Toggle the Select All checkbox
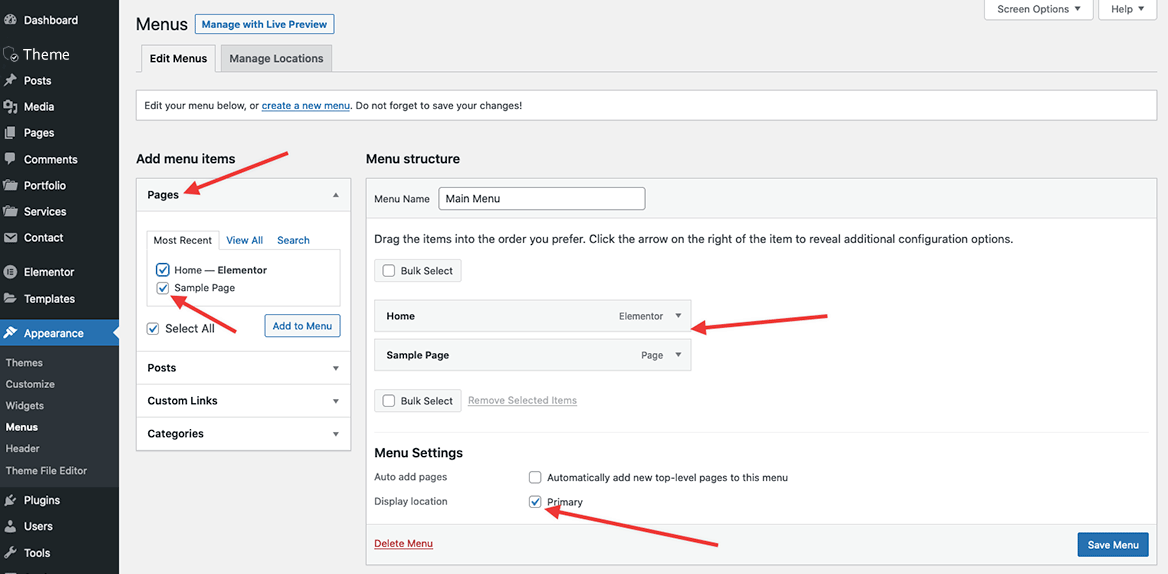This screenshot has height=574, width=1168. [153, 329]
